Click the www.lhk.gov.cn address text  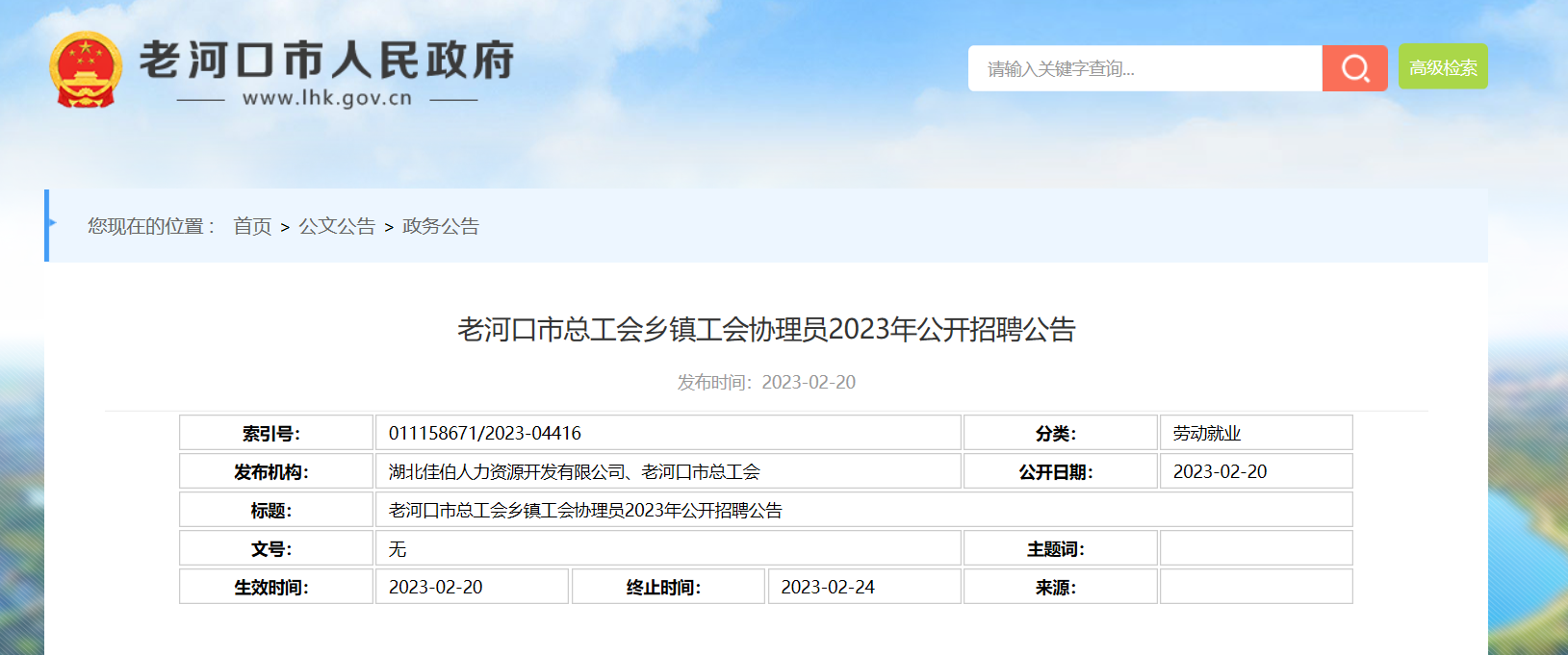pyautogui.click(x=327, y=98)
